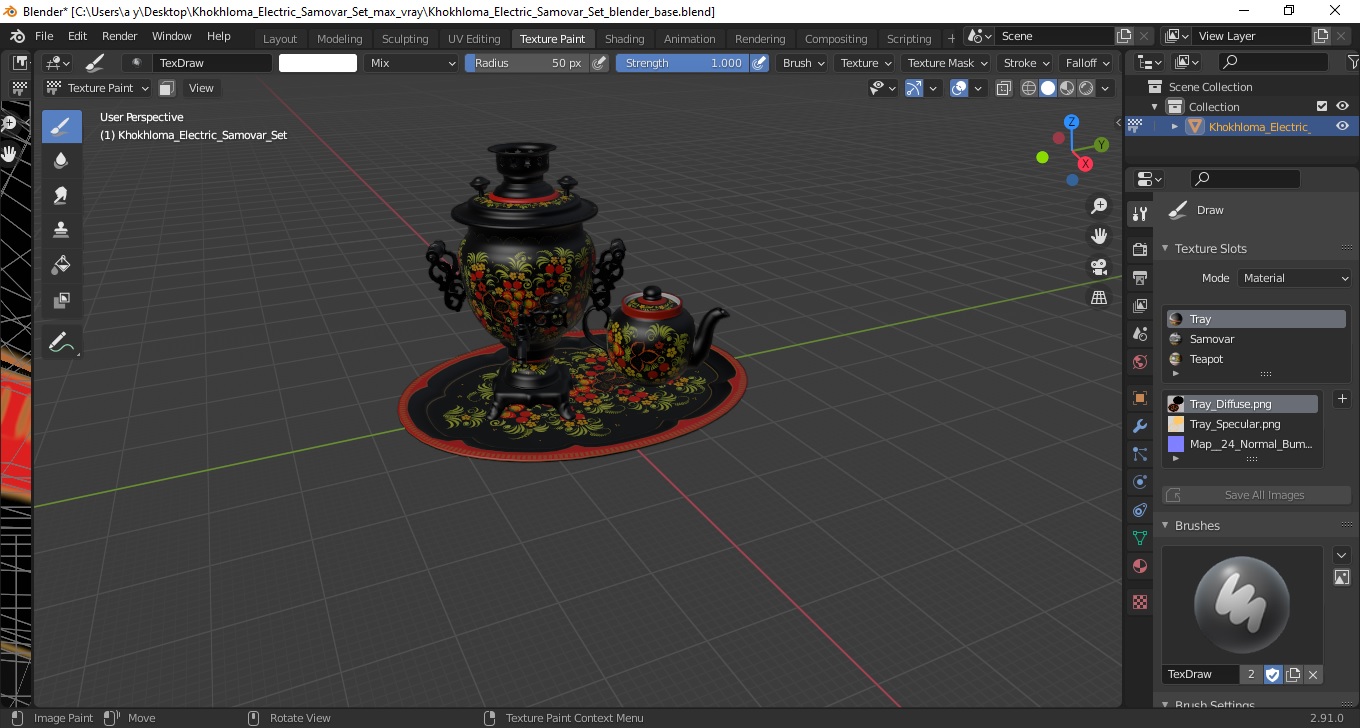Open the Stroke dropdown

1026,63
